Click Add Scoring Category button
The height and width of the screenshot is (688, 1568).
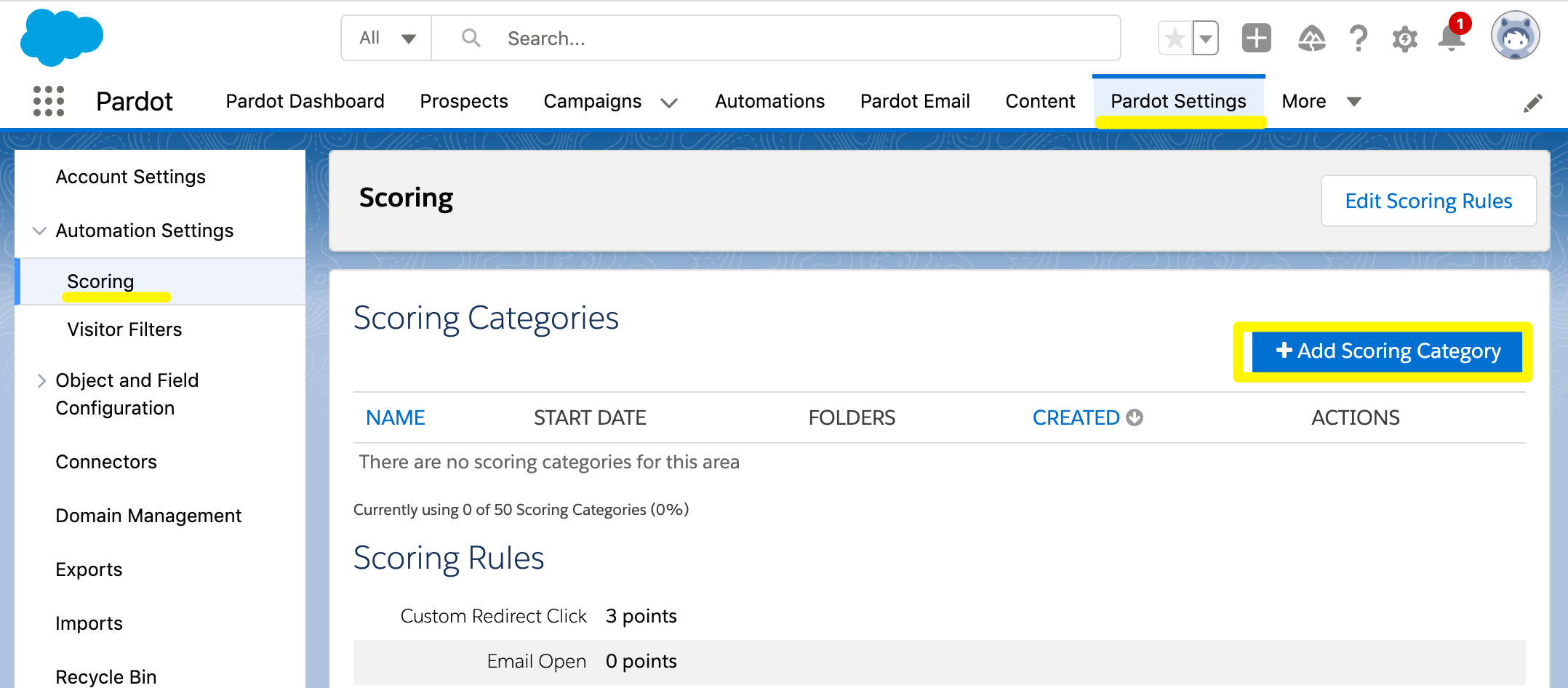[1387, 351]
